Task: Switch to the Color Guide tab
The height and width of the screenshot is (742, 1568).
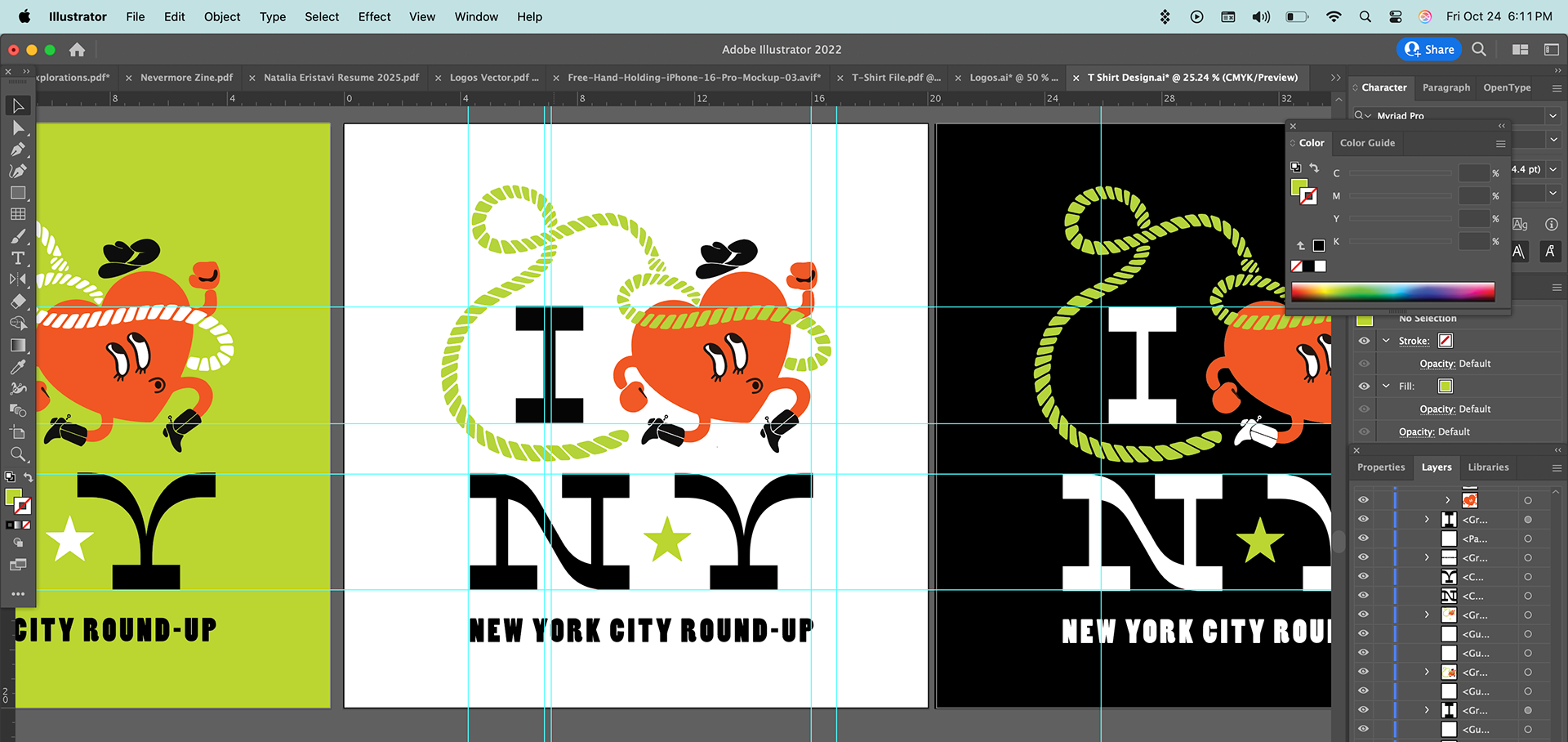Action: pyautogui.click(x=1367, y=143)
